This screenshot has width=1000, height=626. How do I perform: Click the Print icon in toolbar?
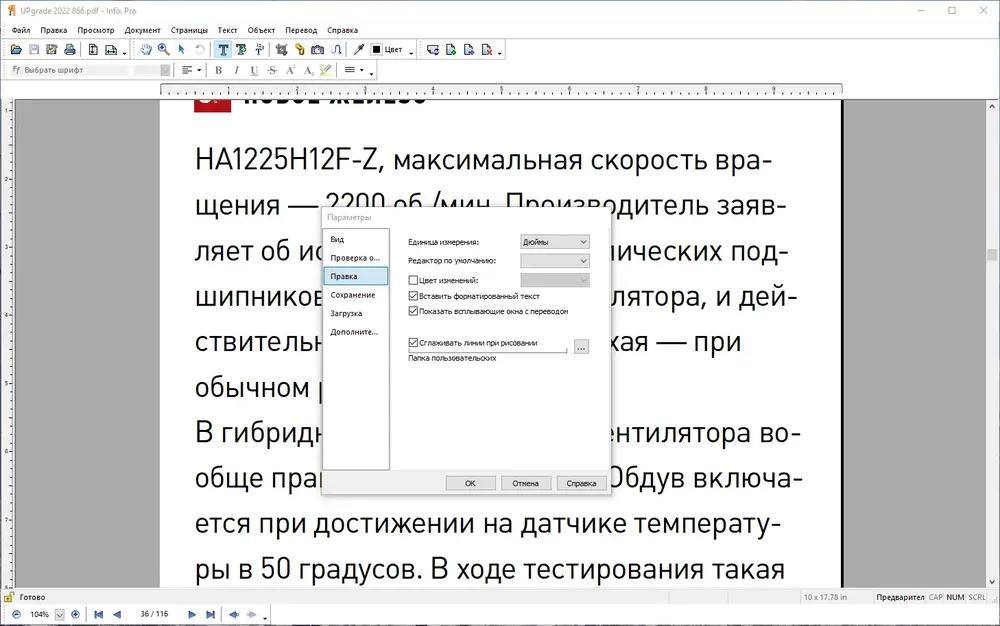pos(70,50)
